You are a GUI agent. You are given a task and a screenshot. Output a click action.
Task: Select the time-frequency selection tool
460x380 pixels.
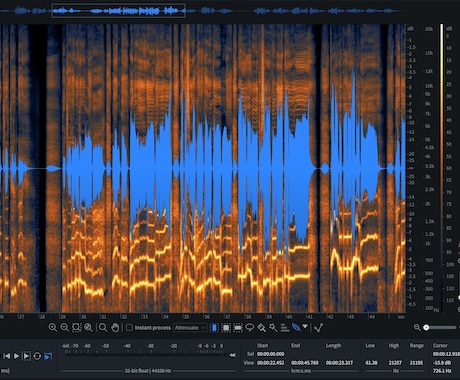tap(226, 328)
